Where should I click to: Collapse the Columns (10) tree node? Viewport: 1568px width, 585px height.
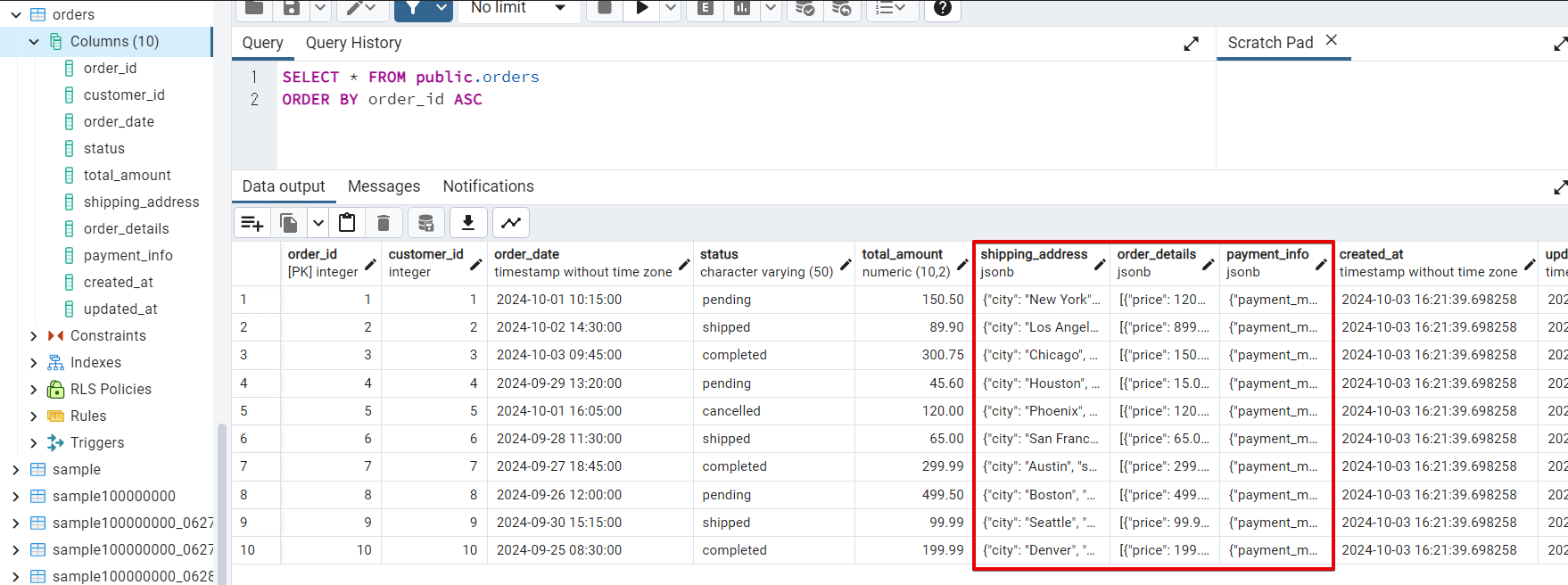(x=34, y=41)
